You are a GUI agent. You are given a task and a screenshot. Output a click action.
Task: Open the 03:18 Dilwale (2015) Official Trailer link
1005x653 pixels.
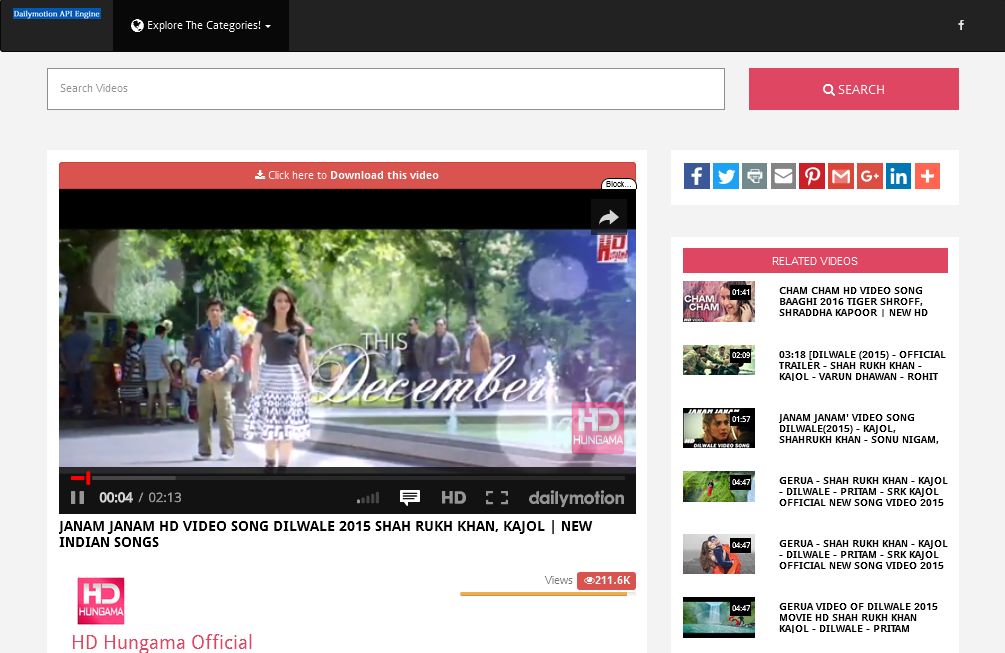[x=862, y=366]
